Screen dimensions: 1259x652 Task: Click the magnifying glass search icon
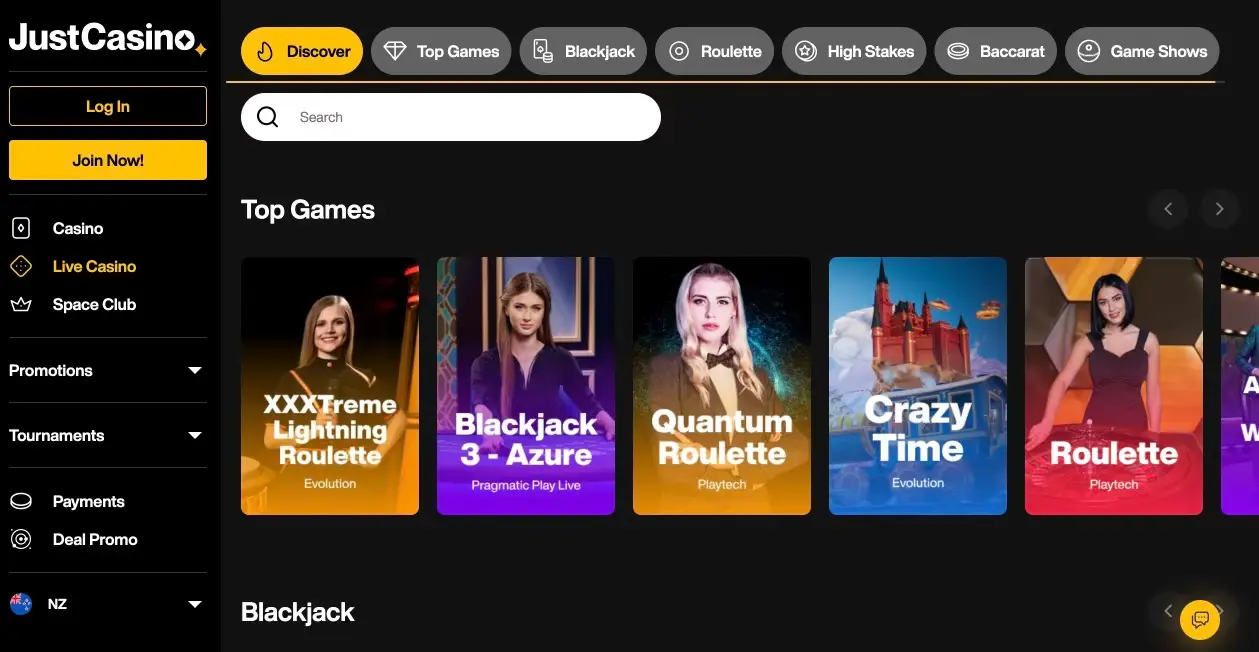pos(267,116)
